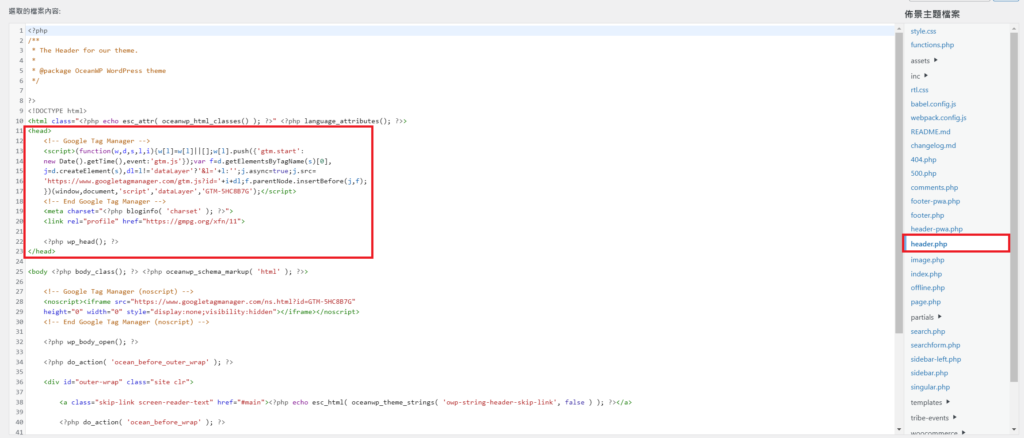The height and width of the screenshot is (438, 1024).
Task: Open header-pwa.php file
Action: pos(937,229)
